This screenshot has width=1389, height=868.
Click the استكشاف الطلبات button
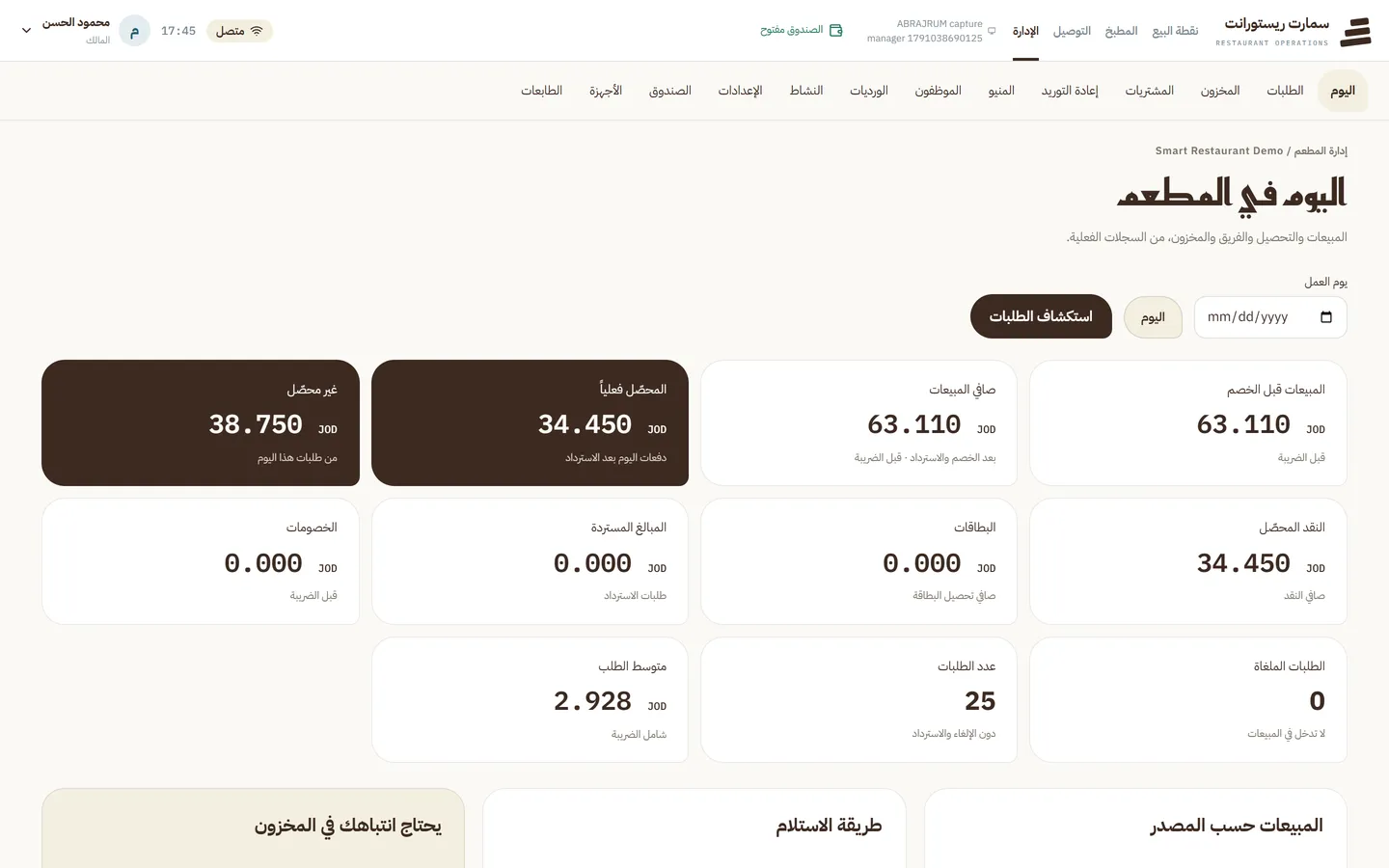click(x=1041, y=316)
